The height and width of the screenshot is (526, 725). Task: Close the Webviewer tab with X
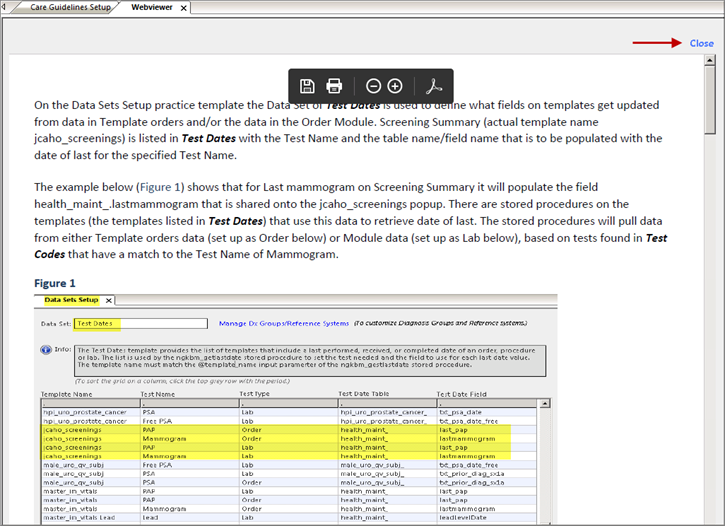(184, 8)
